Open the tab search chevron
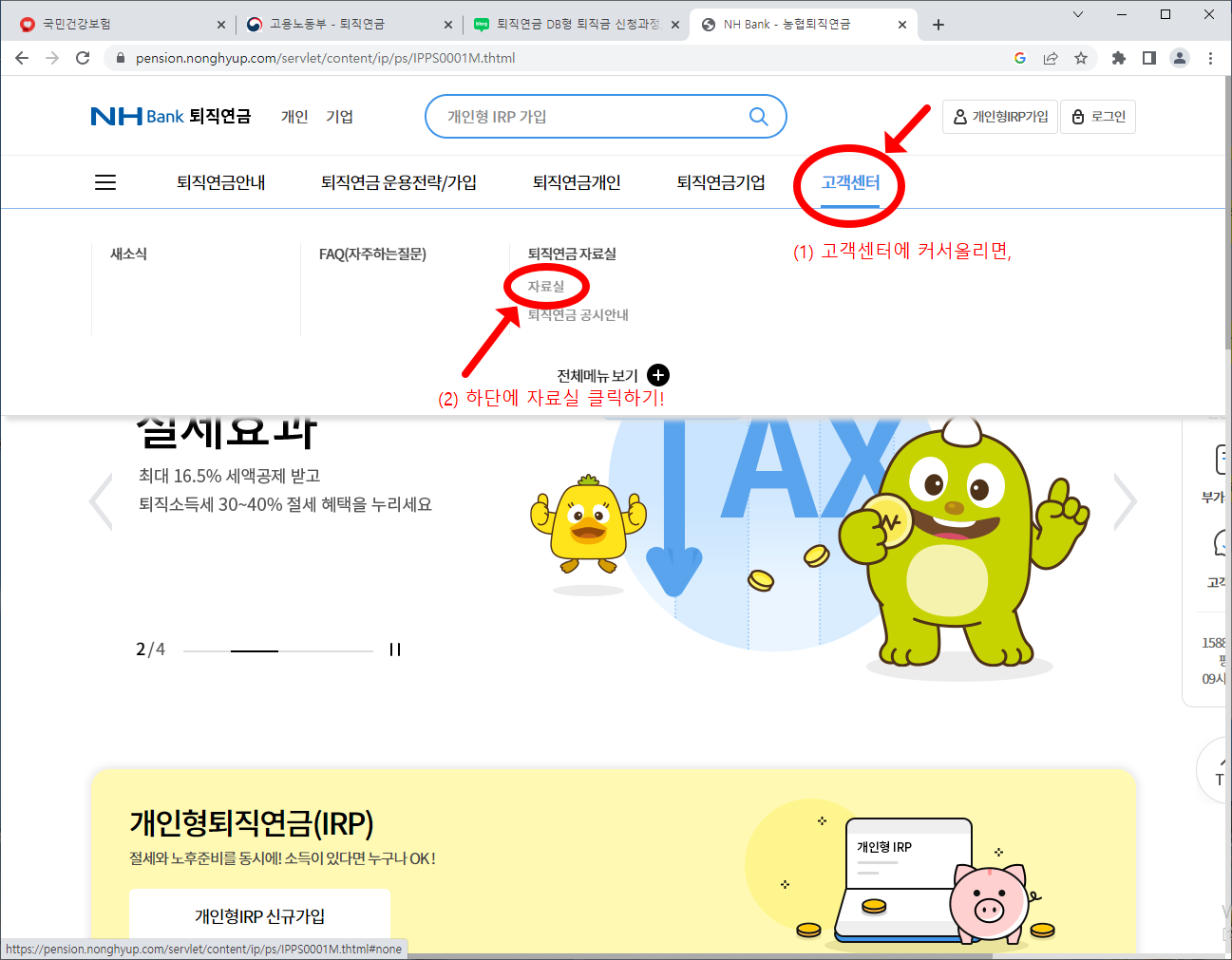This screenshot has height=960, width=1232. point(1078,14)
